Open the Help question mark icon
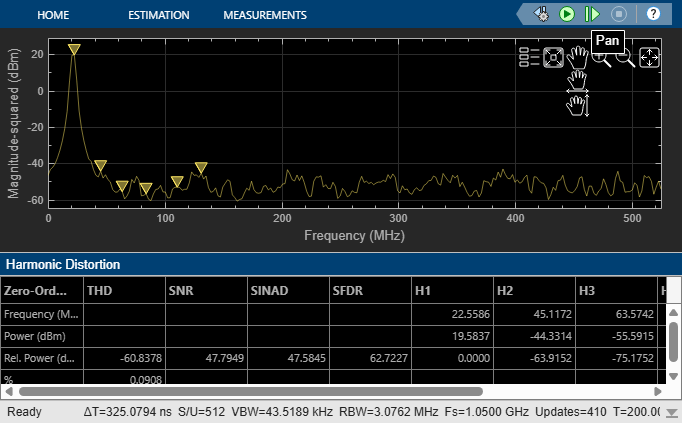The width and height of the screenshot is (682, 423). click(x=653, y=14)
